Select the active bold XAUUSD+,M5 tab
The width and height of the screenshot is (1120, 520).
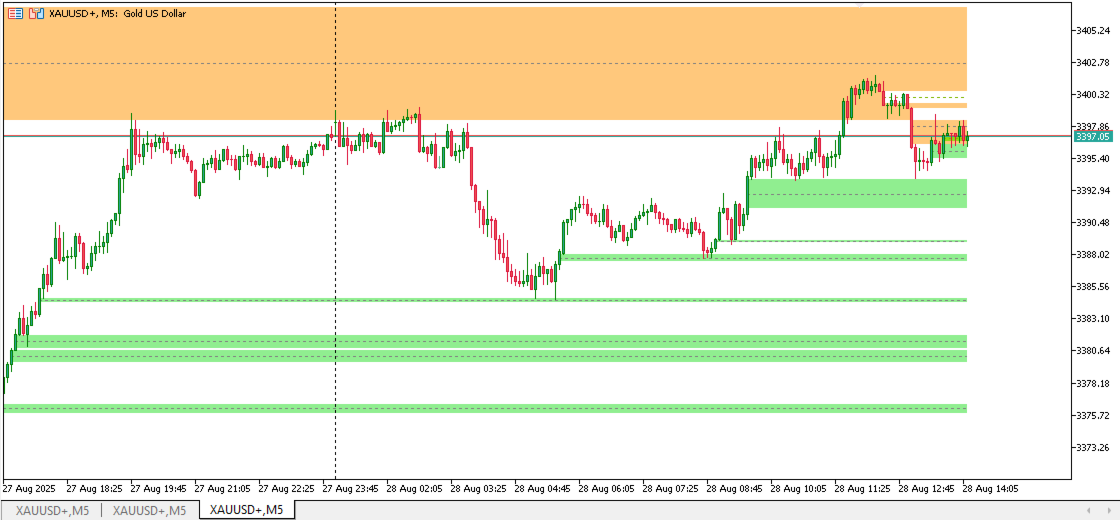click(246, 510)
